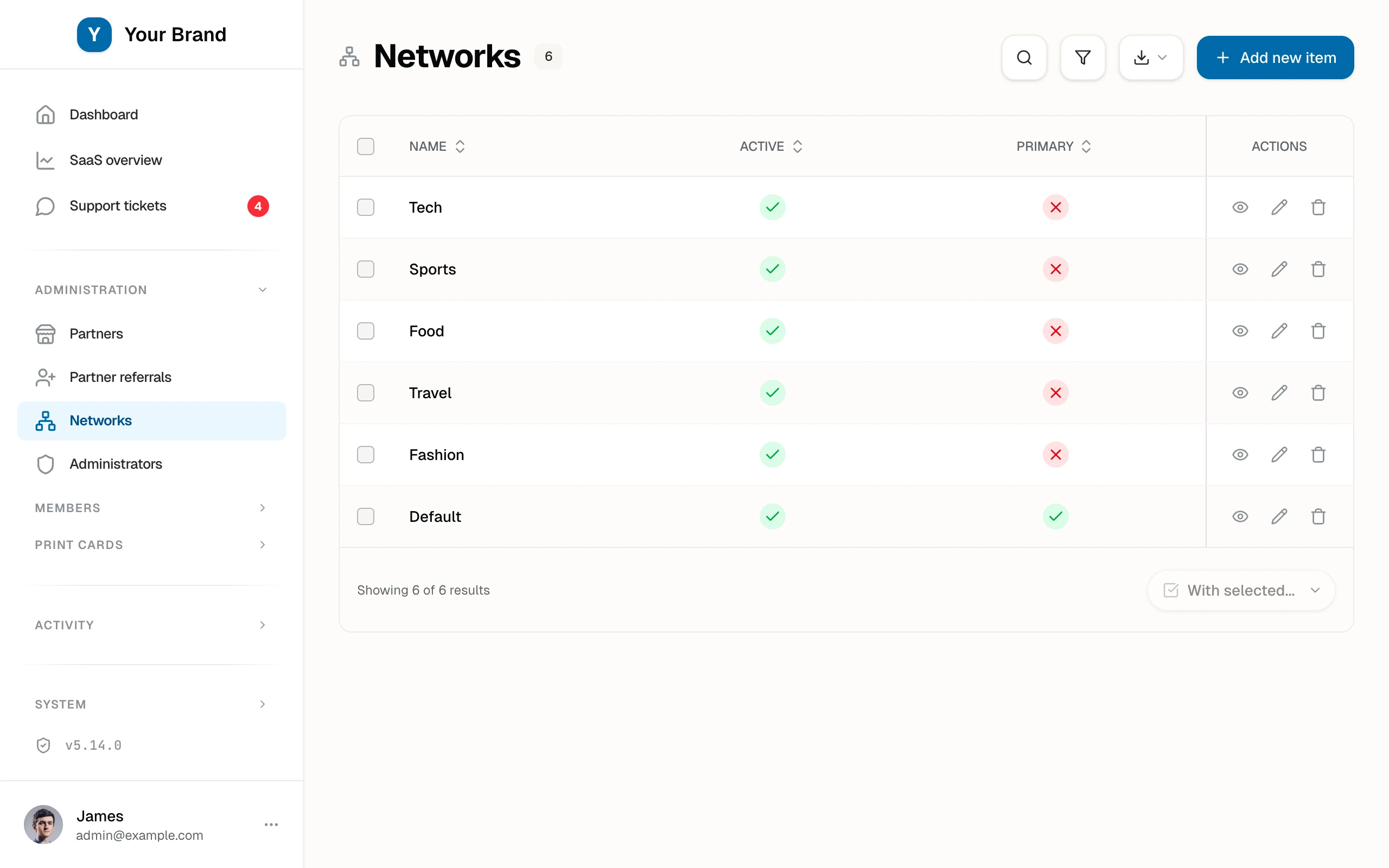This screenshot has height=868, width=1389.
Task: Select the Travel row checkbox
Action: [366, 393]
